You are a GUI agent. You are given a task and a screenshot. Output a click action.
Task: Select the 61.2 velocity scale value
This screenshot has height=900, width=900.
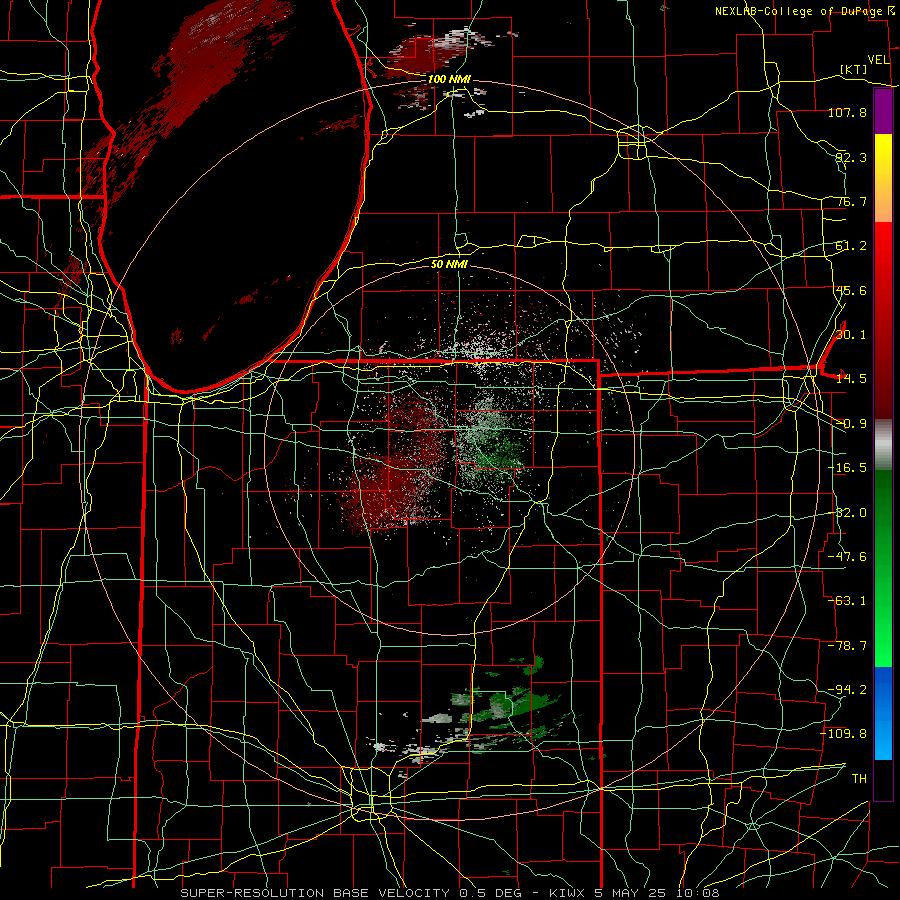(x=851, y=246)
